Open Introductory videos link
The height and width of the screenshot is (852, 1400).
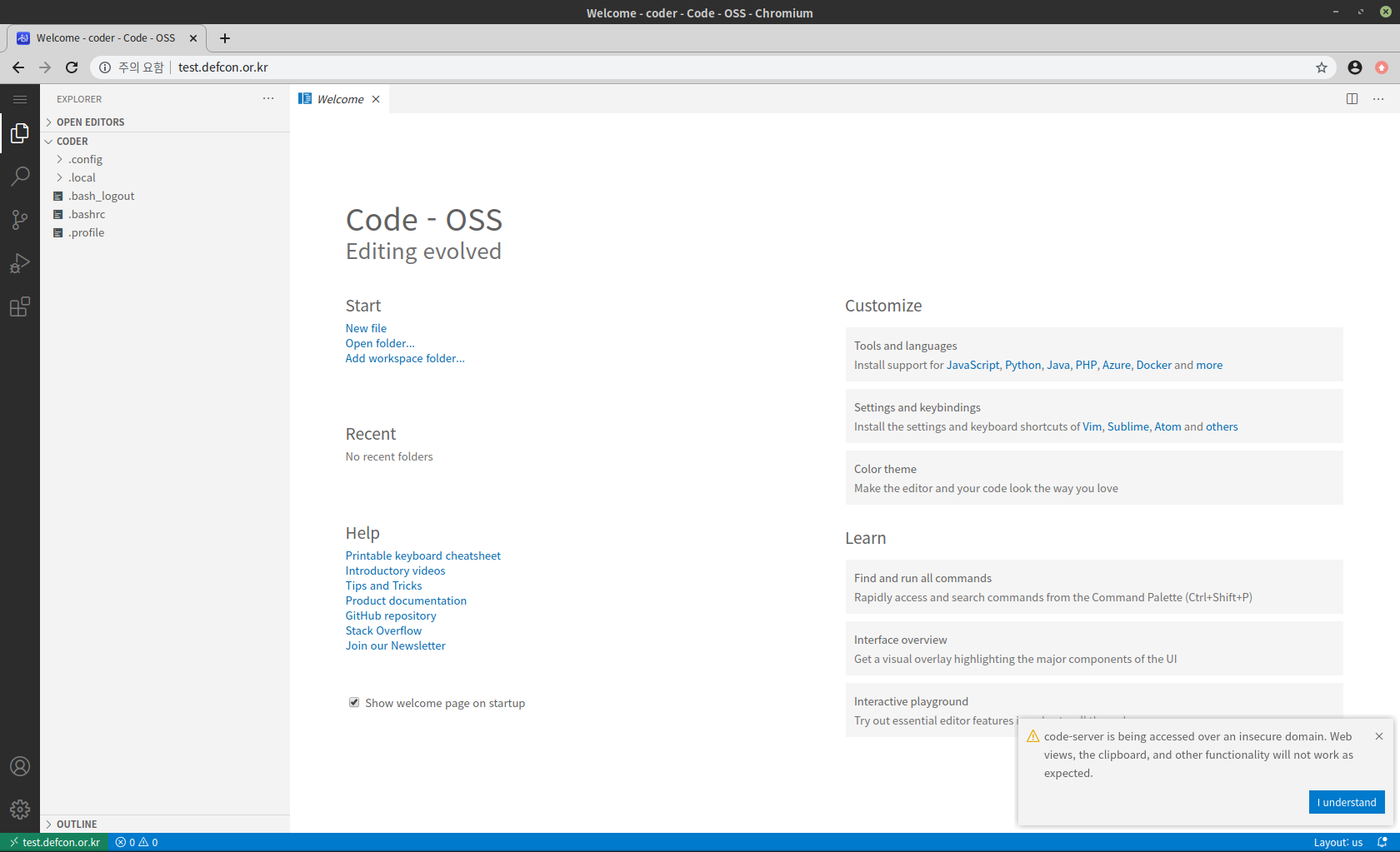[x=395, y=570]
